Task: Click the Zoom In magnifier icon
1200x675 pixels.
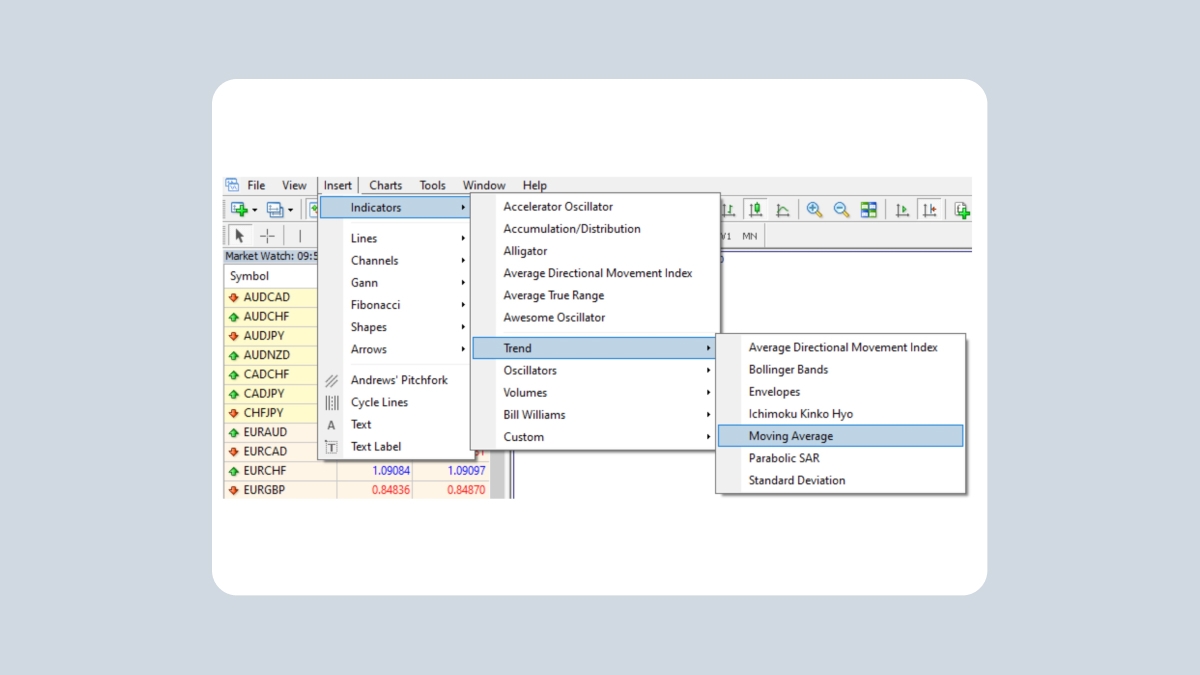Action: [814, 210]
